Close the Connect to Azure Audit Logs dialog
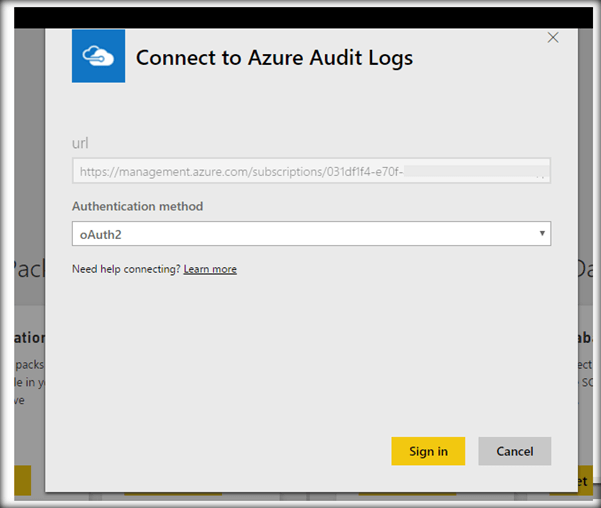 pos(553,38)
